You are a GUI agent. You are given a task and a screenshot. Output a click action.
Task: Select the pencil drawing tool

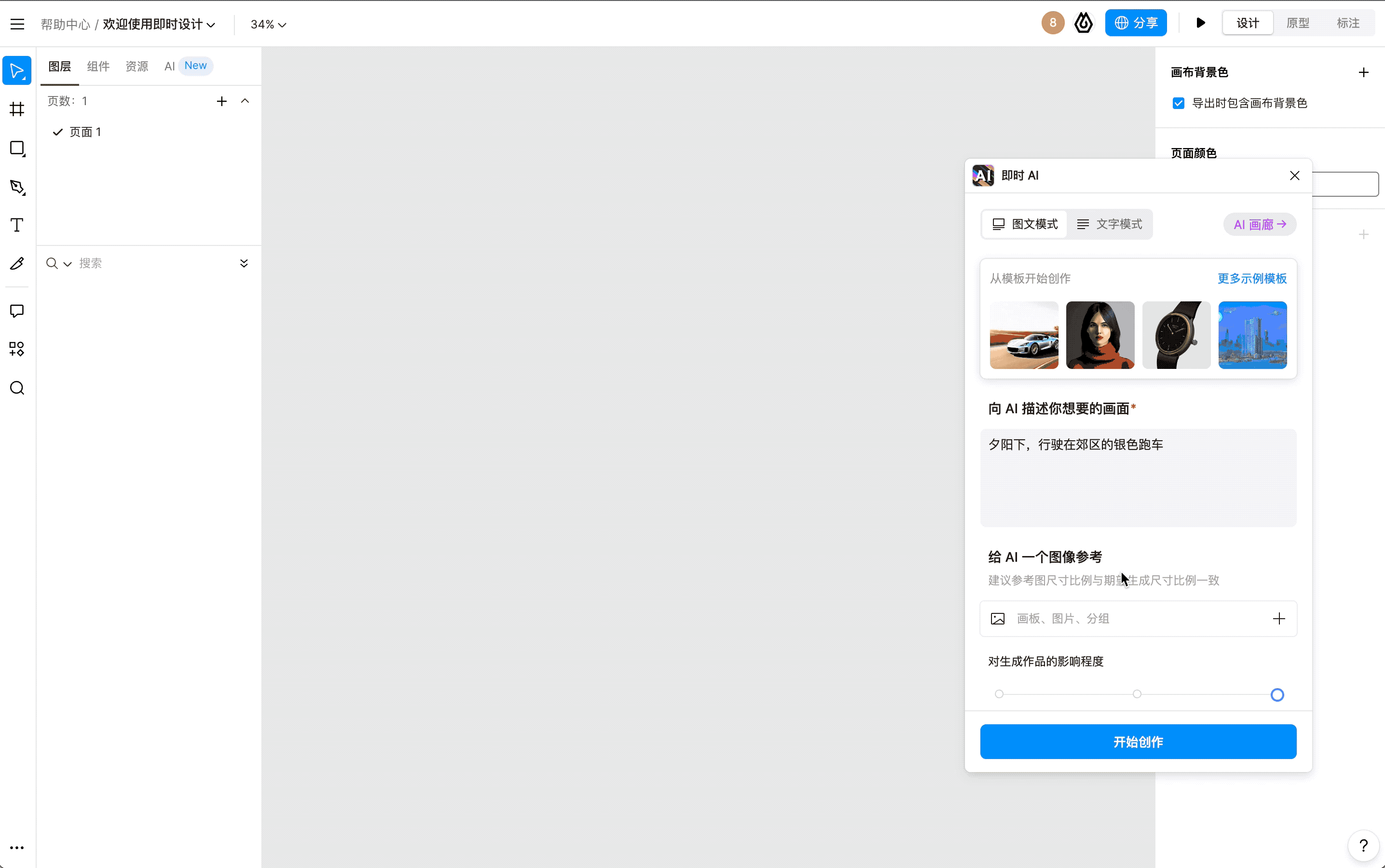[17, 263]
